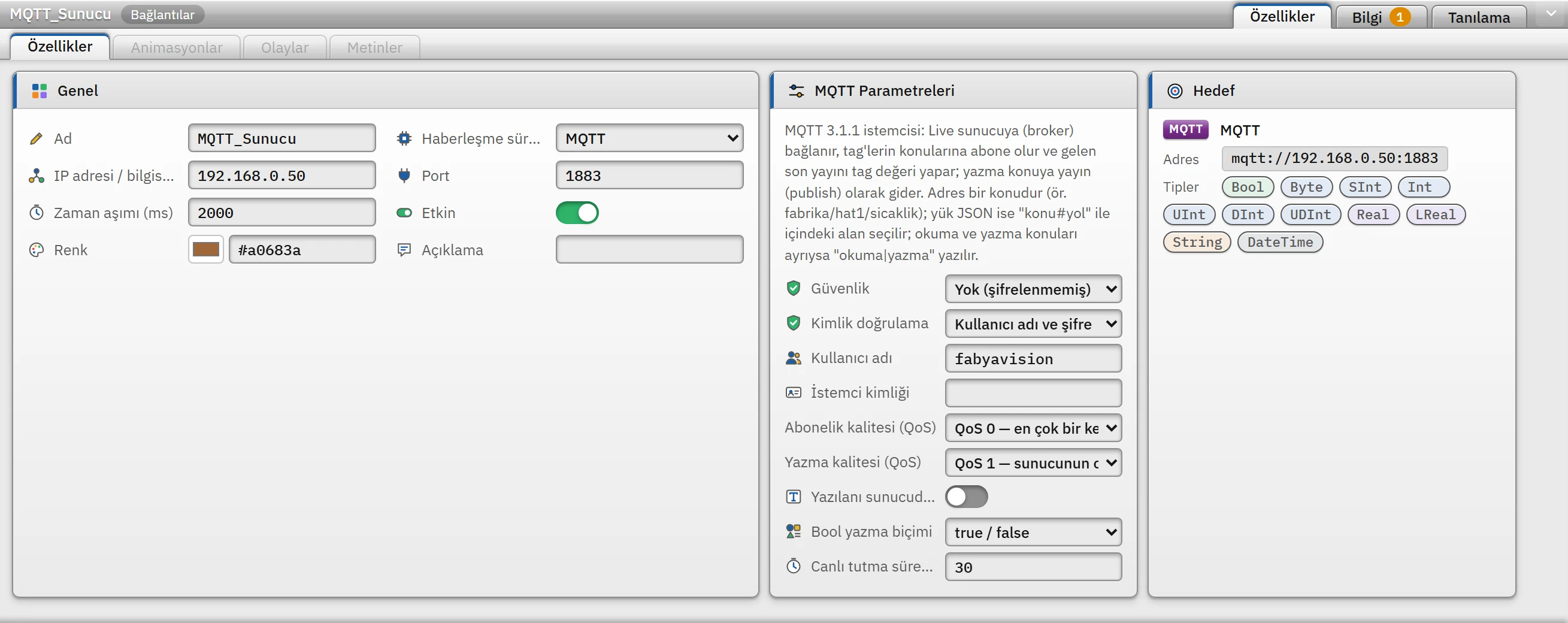This screenshot has width=1568, height=623.
Task: Click the clock icon beside Canlı tutma süresi
Action: coord(793,566)
